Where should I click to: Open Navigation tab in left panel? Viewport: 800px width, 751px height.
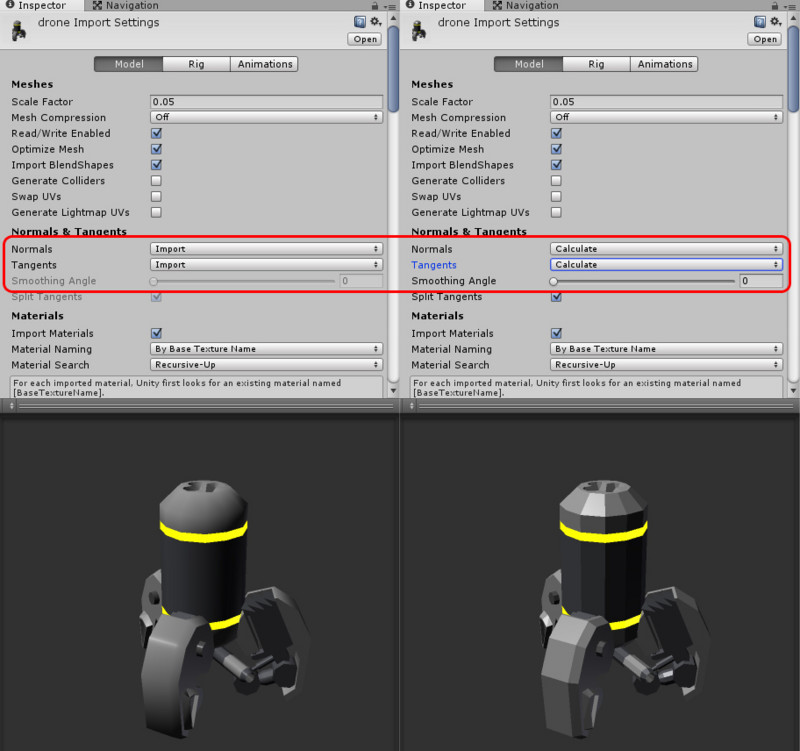tap(126, 6)
